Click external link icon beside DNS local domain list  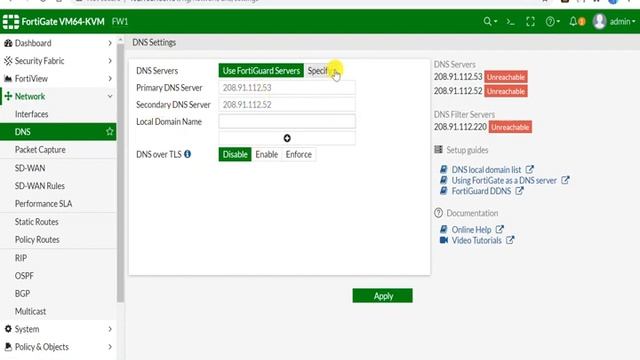pyautogui.click(x=529, y=169)
